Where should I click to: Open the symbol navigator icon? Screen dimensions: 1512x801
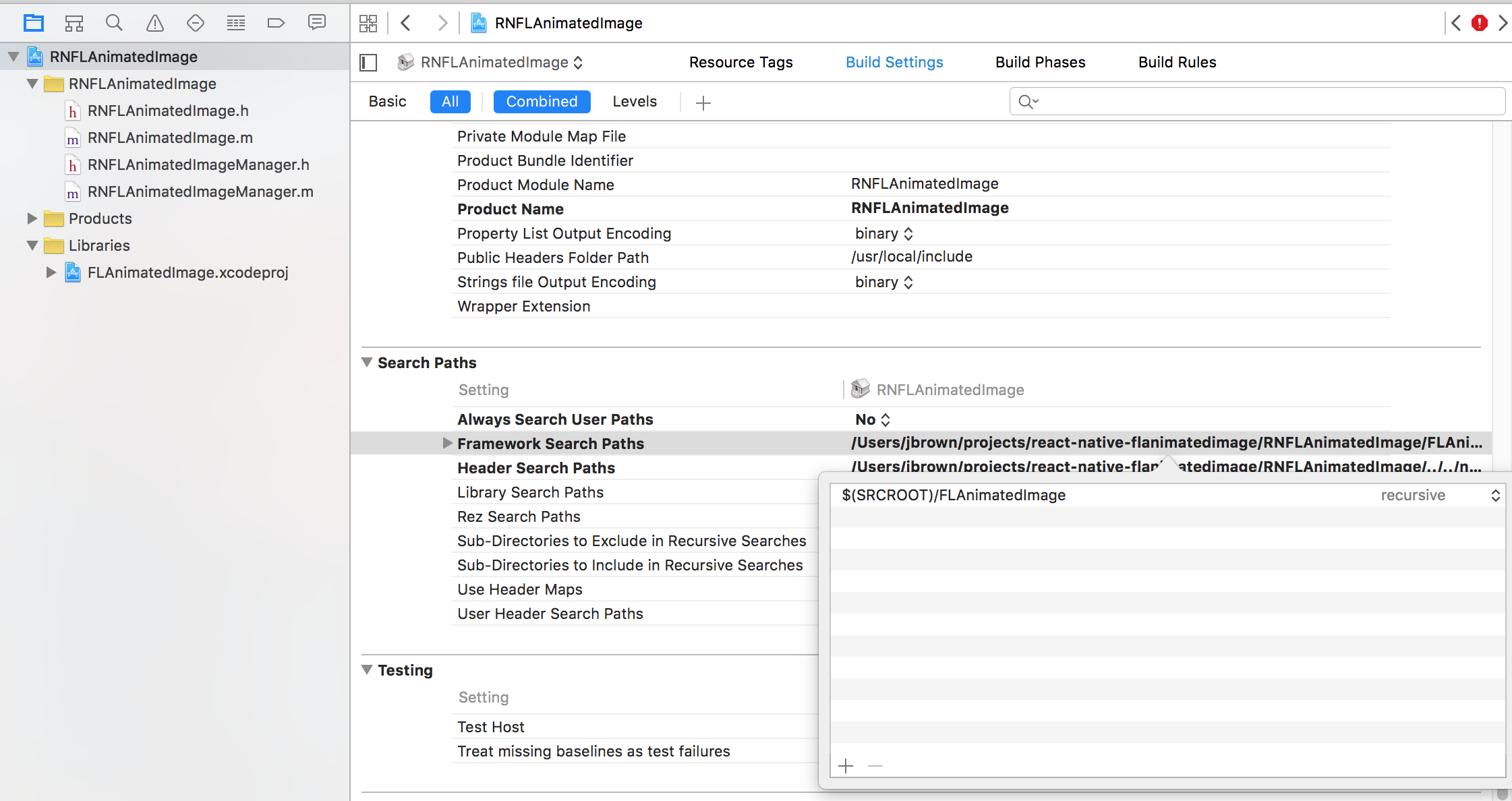tap(74, 23)
